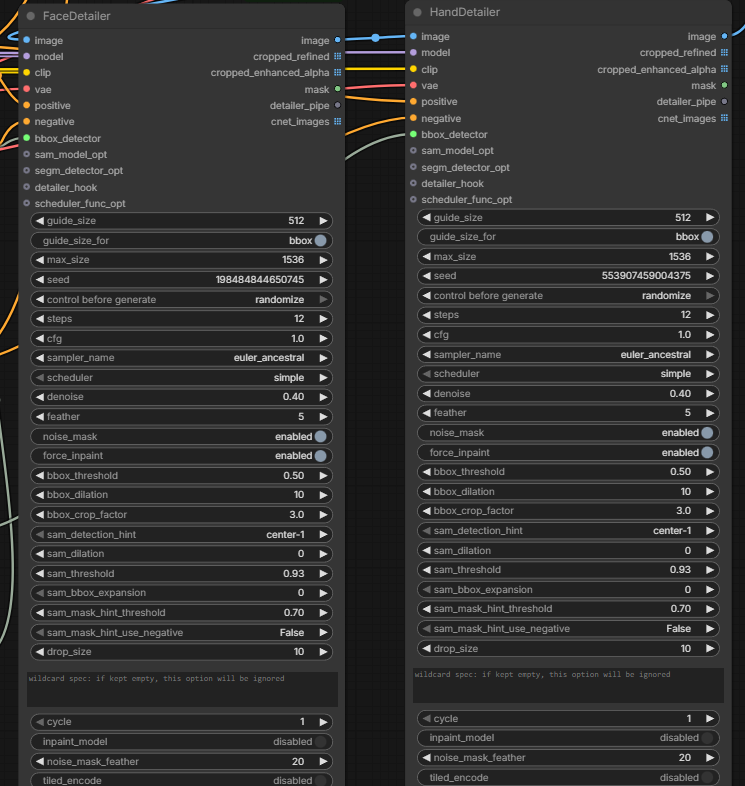This screenshot has height=786, width=745.
Task: Click the HandDetailer wildcard spec text box
Action: tap(568, 685)
